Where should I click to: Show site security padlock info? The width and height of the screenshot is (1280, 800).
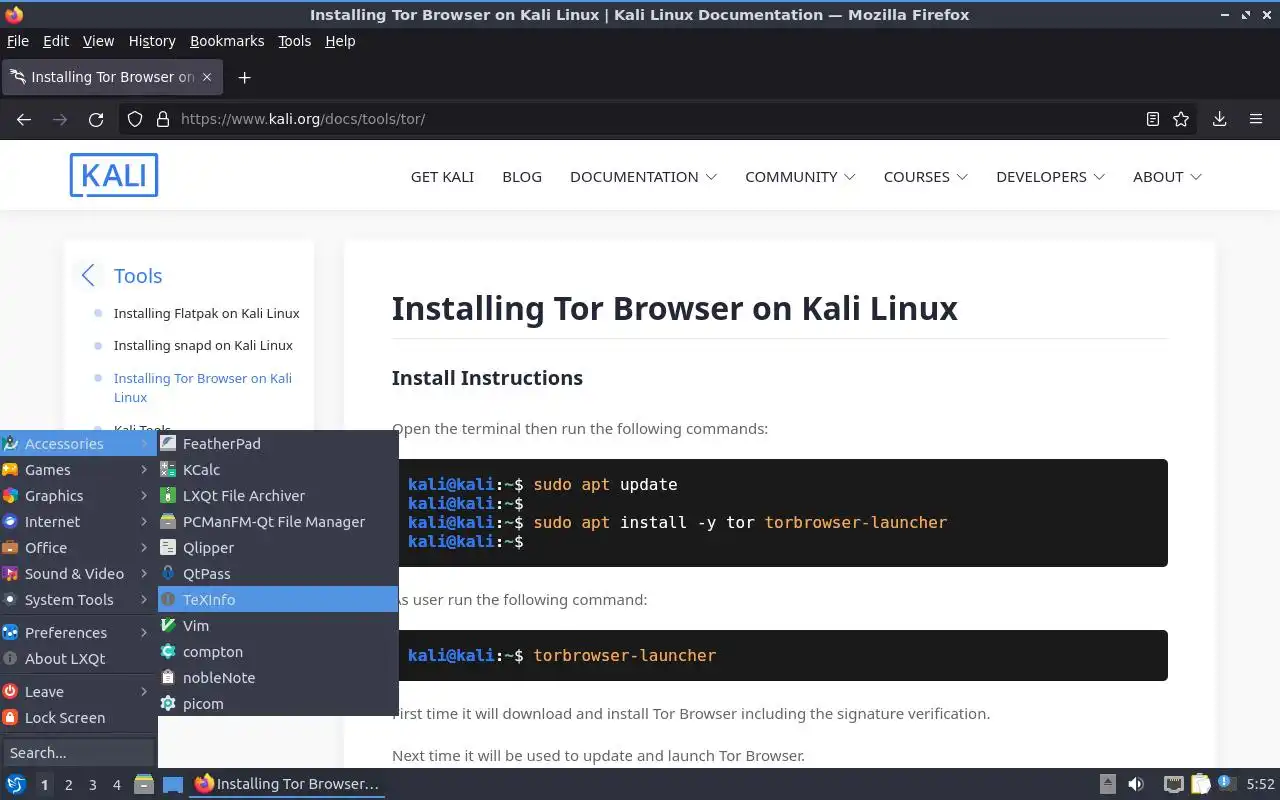pyautogui.click(x=163, y=119)
